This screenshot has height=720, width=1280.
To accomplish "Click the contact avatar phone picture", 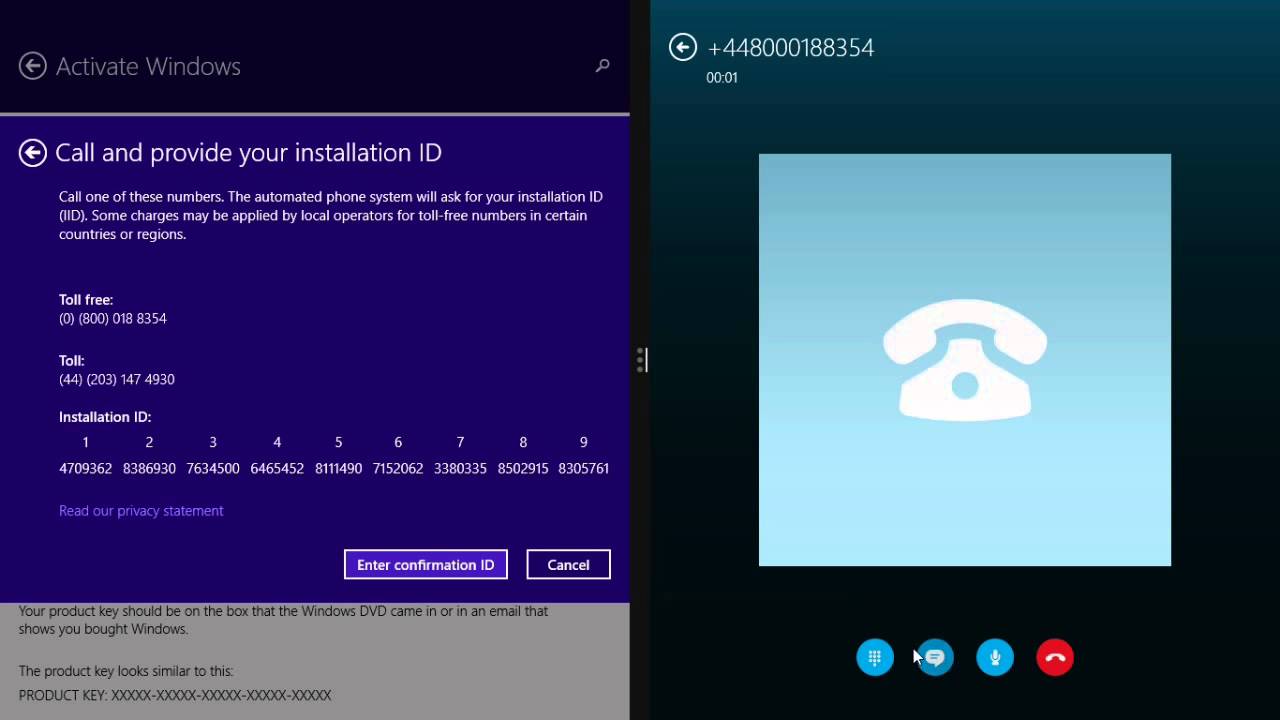I will click(965, 360).
